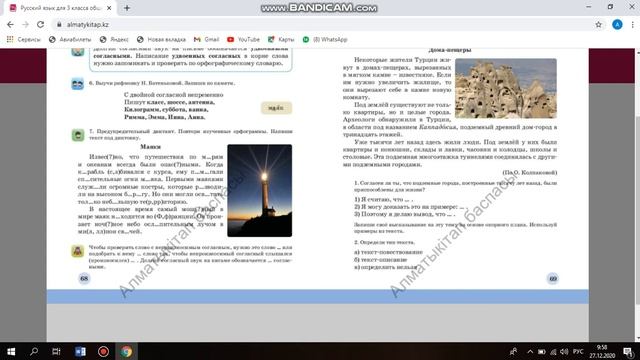Open the WhatsApp bookmark
The width and height of the screenshot is (640, 360).
click(x=325, y=40)
